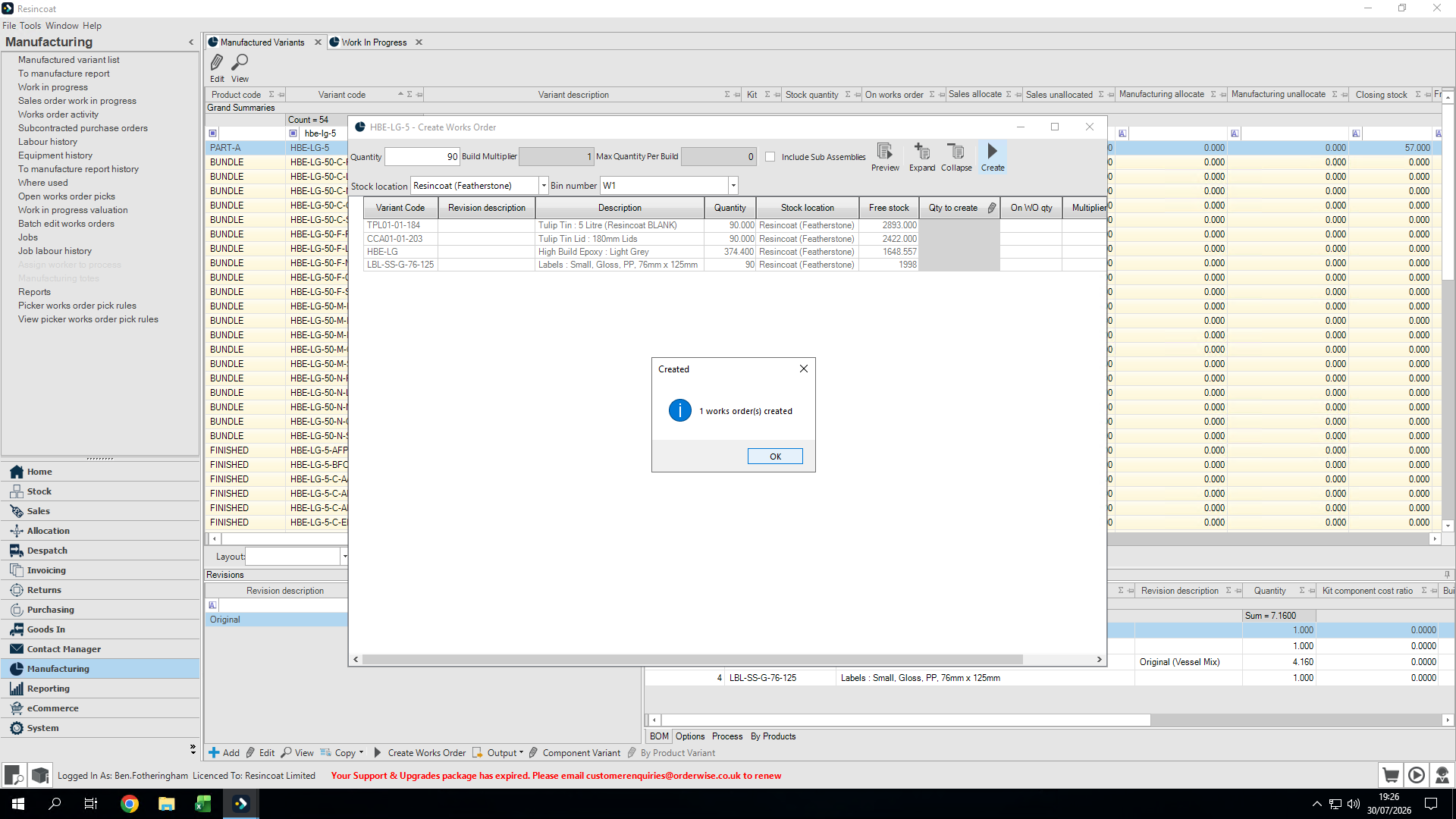Click the Qty to create column header
Viewport: 1456px width, 819px height.
click(959, 208)
